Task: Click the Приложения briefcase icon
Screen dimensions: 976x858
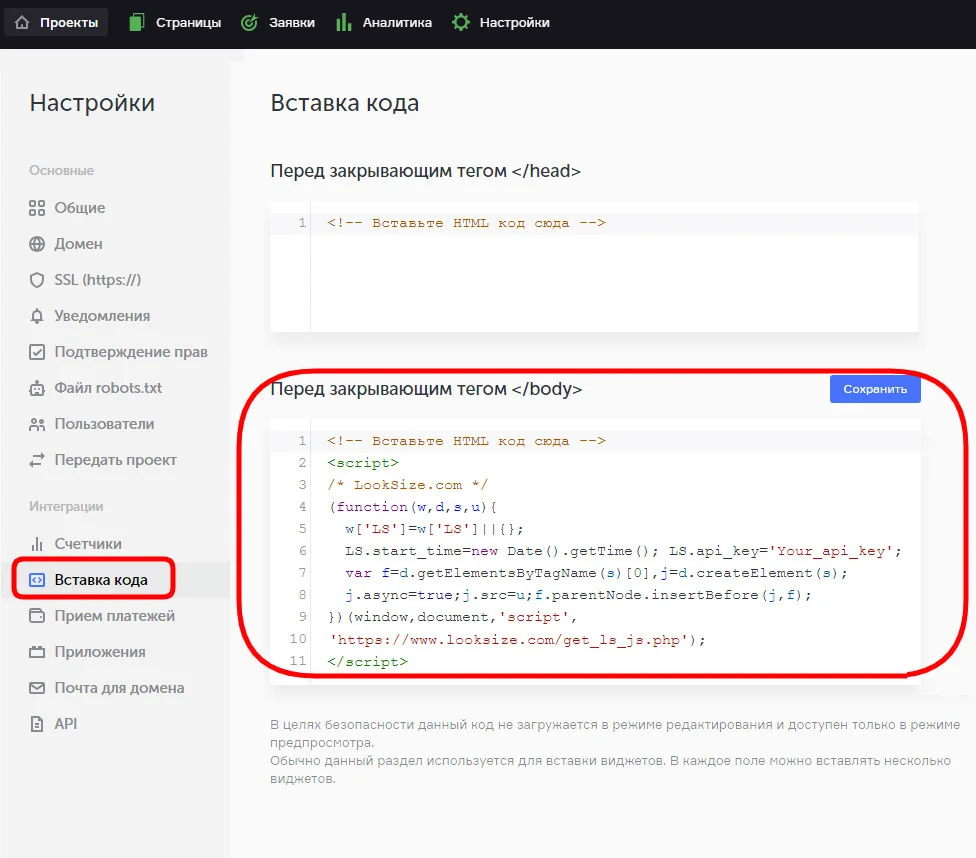Action: (37, 652)
